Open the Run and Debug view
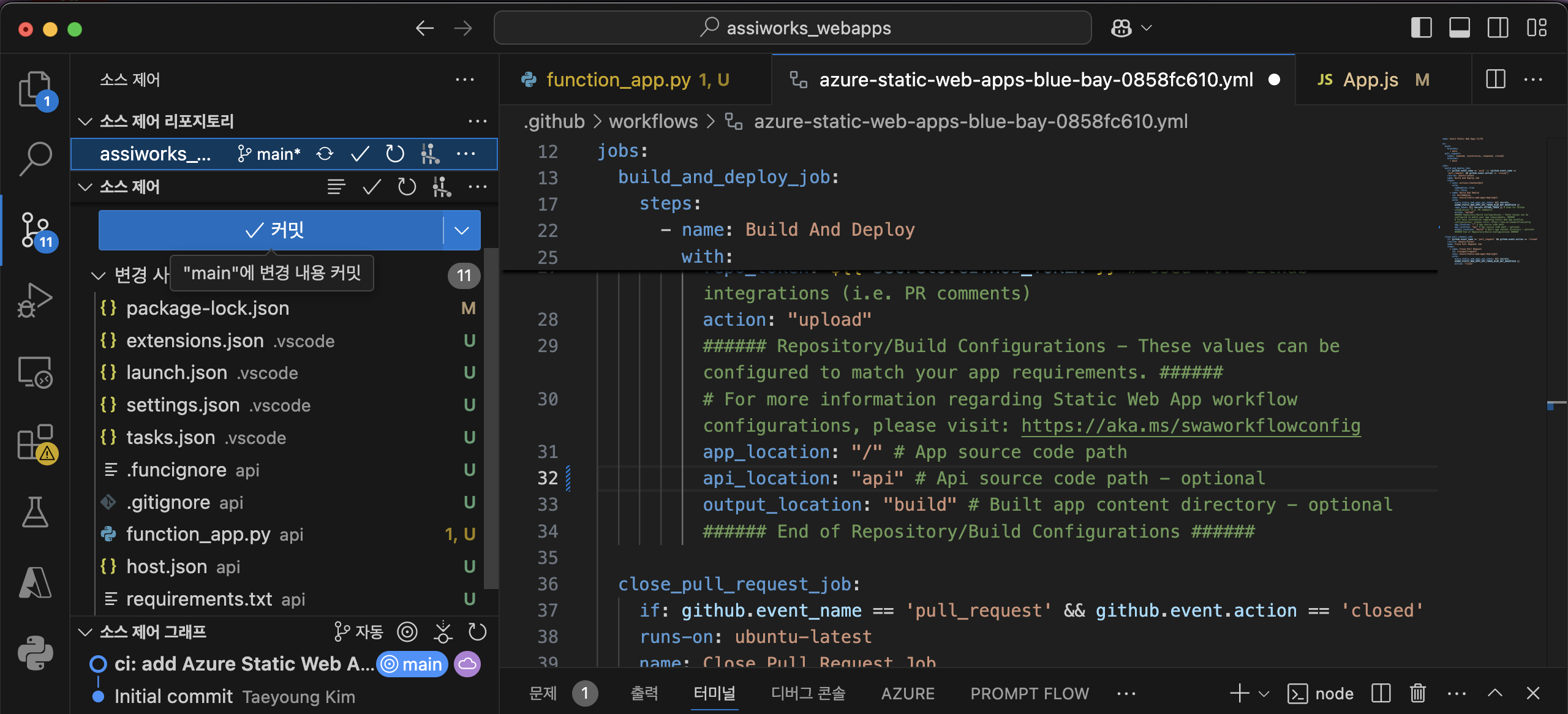This screenshot has width=1568, height=714. click(x=35, y=300)
